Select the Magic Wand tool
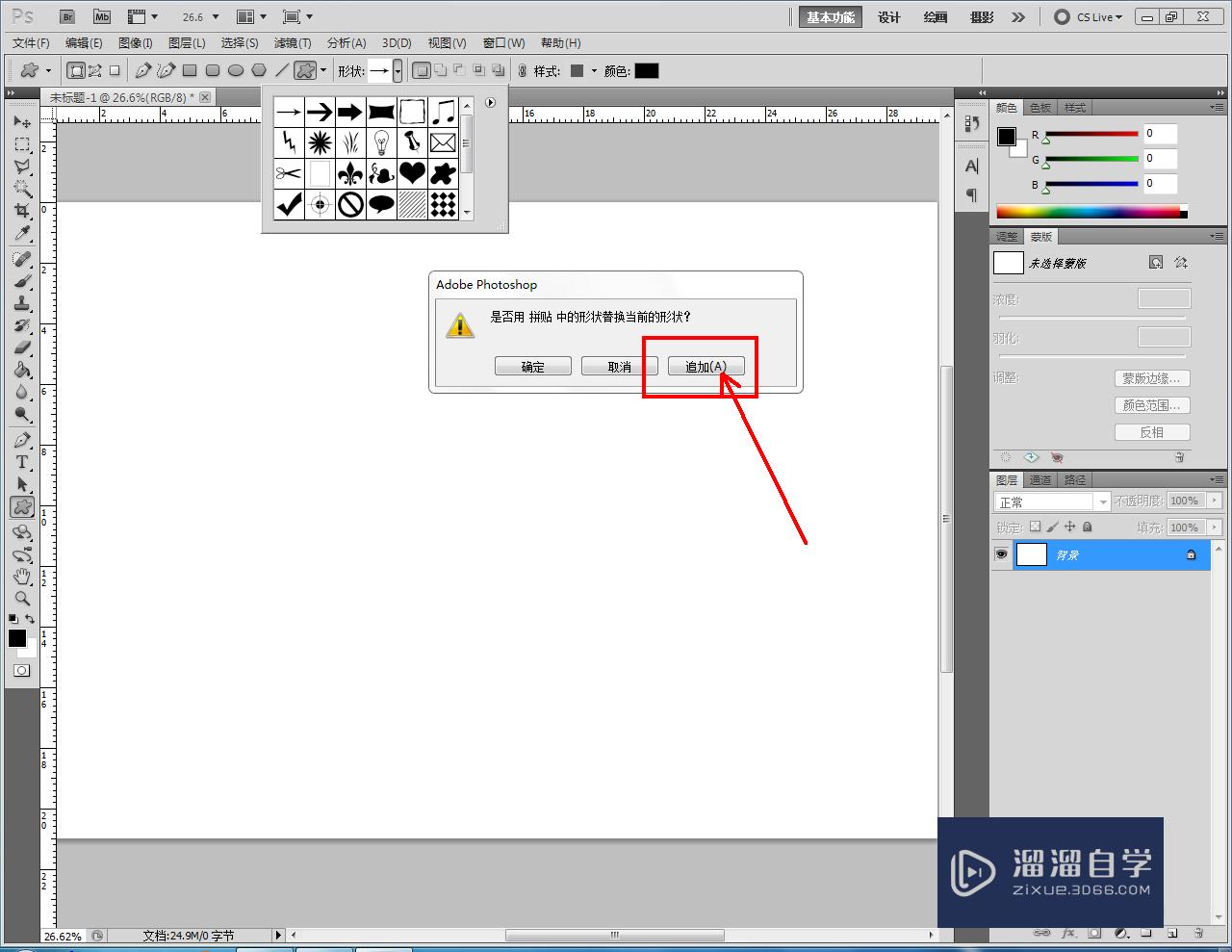1232x952 pixels. click(21, 189)
